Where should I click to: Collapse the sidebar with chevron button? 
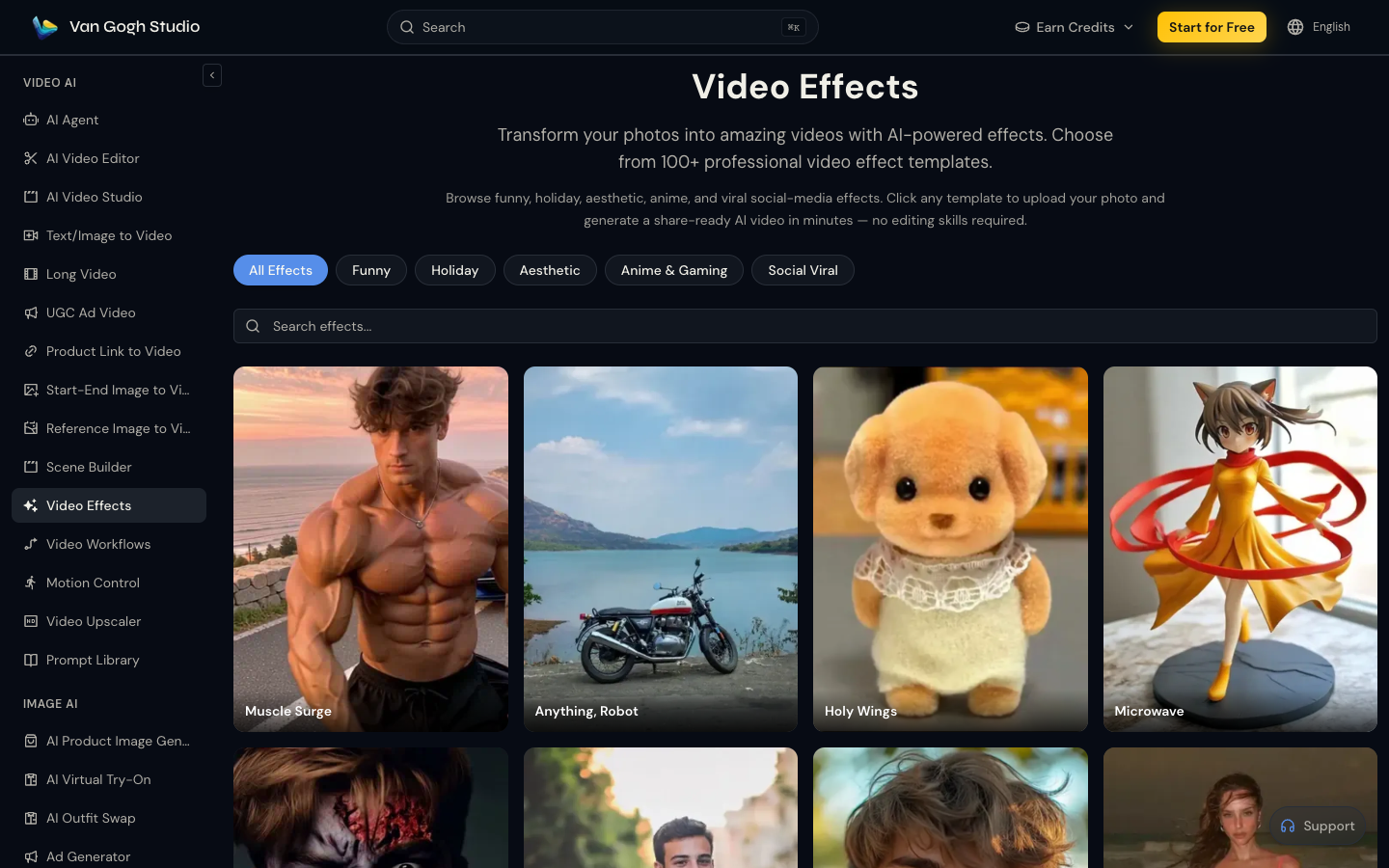point(212,75)
